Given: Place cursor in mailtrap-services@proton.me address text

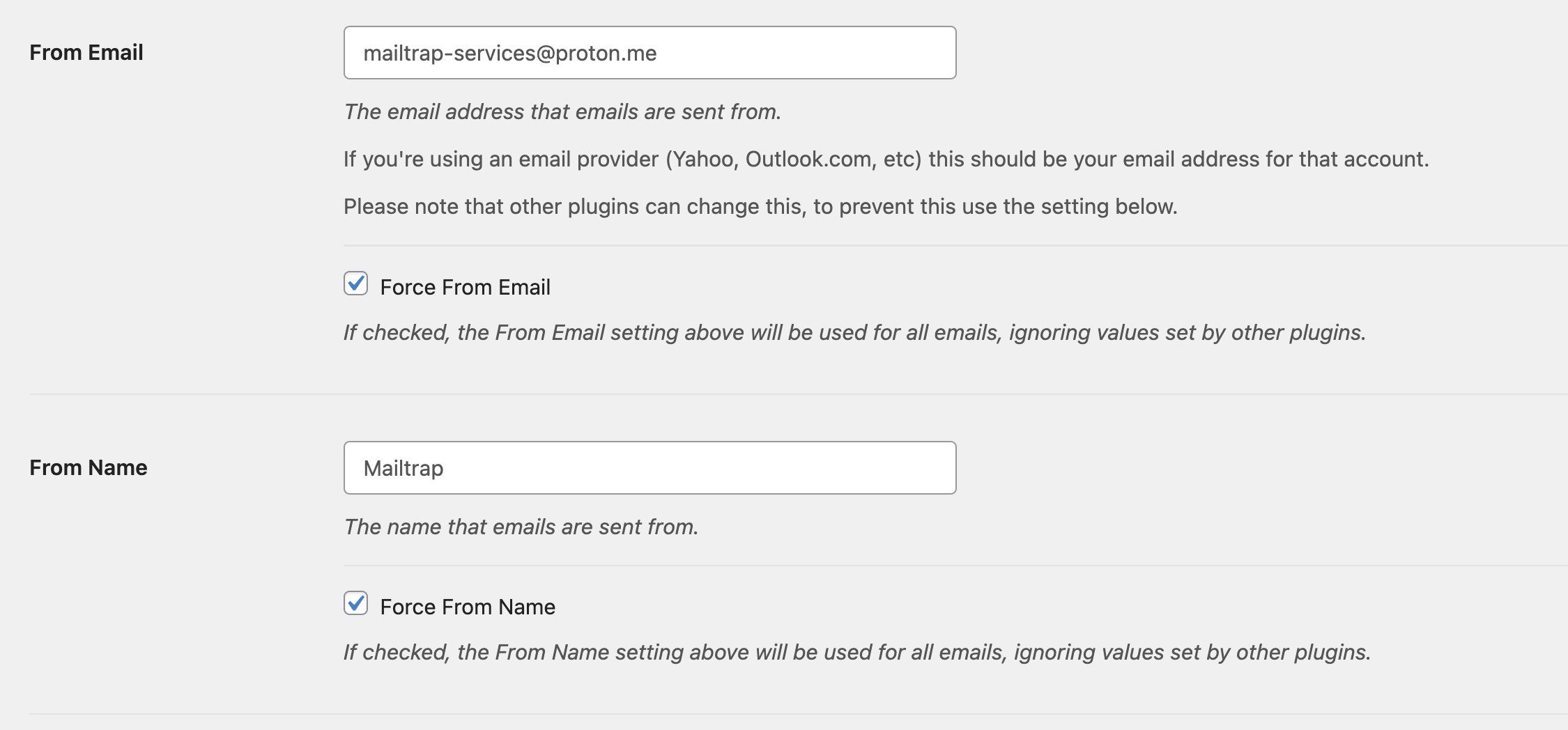Looking at the screenshot, I should (509, 54).
